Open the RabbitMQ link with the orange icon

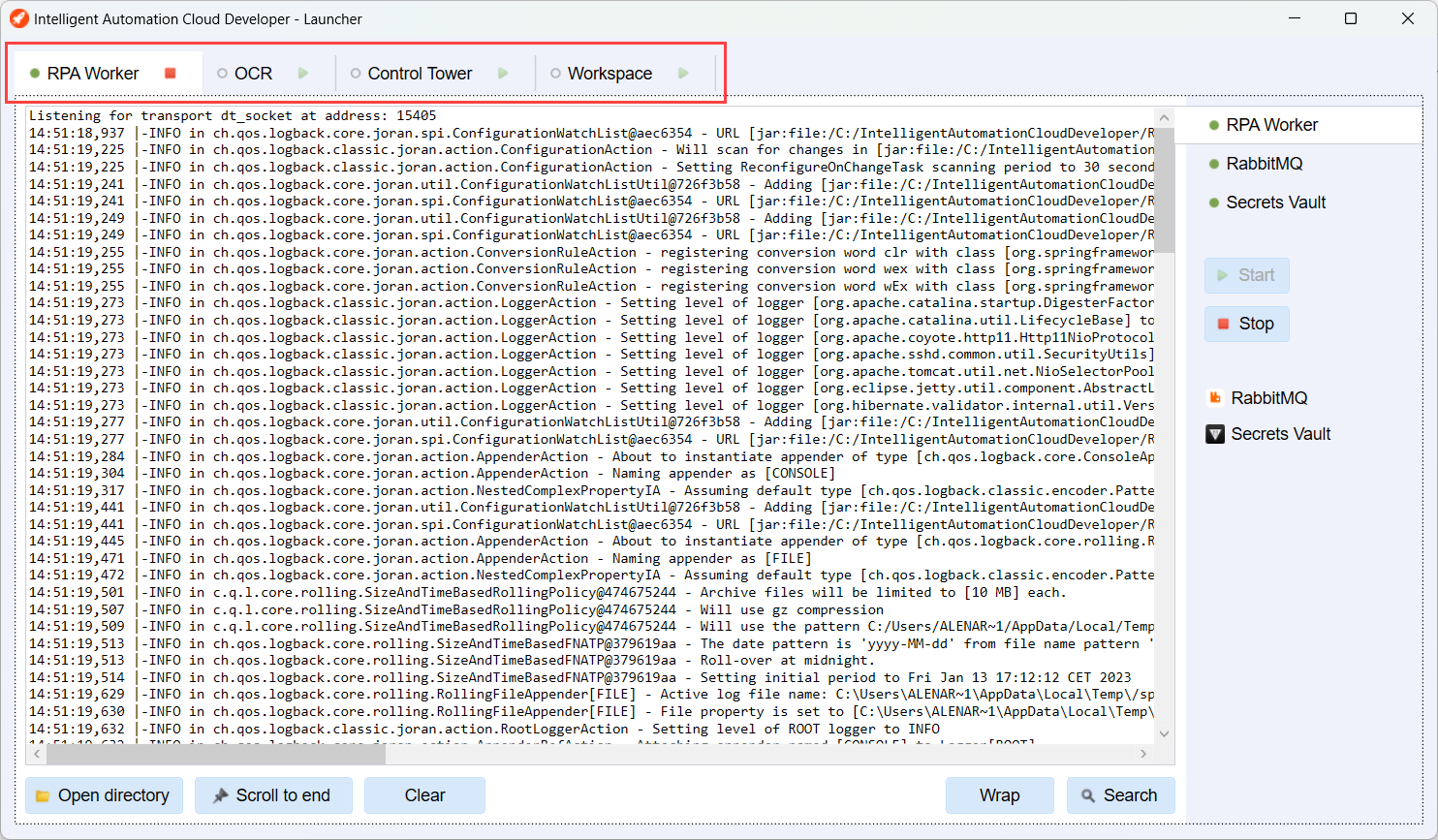[x=1257, y=398]
